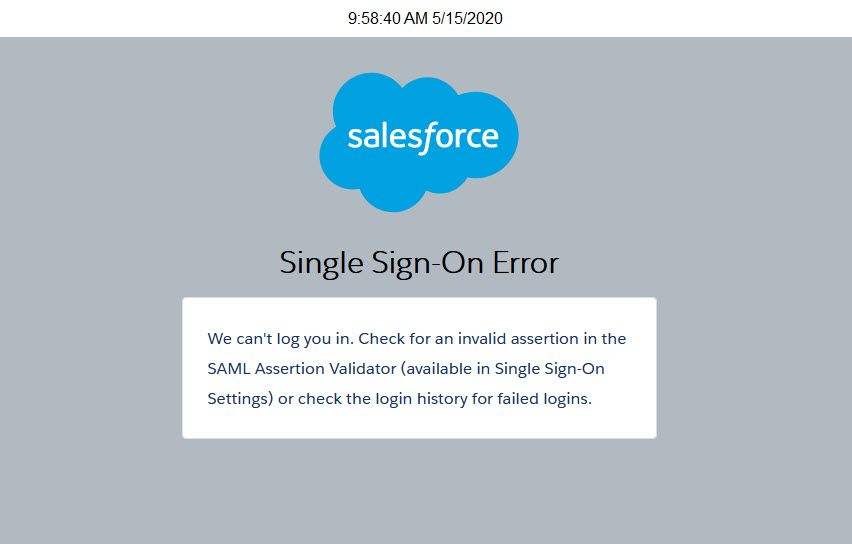Click the "(available in" text
Screen dimensions: 852x544
pyautogui.click(x=446, y=369)
